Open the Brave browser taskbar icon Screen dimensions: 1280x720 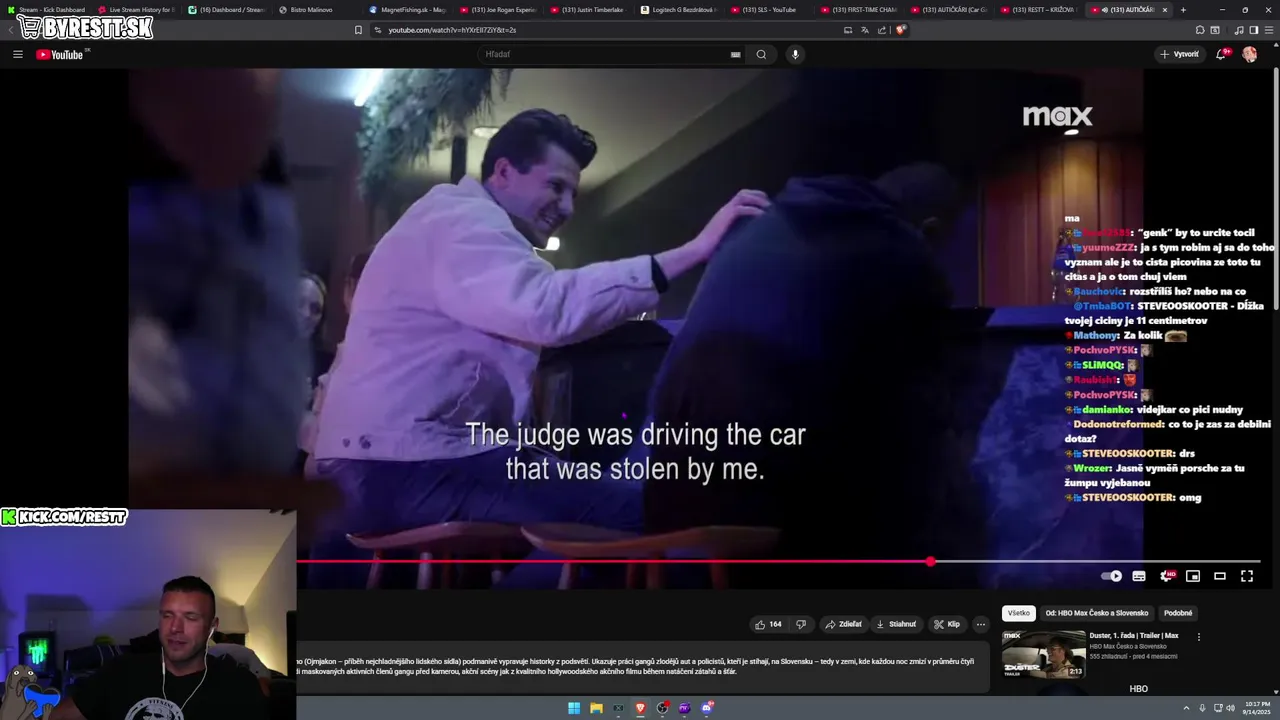pos(640,708)
